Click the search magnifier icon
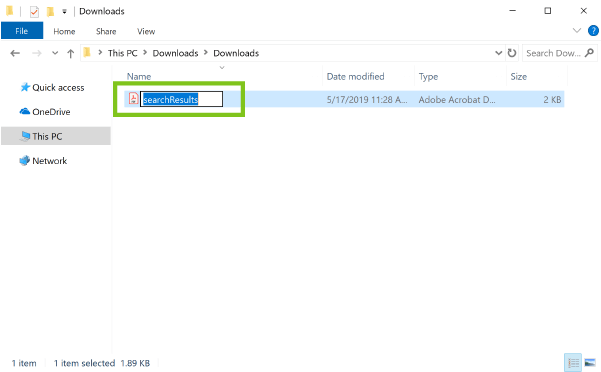This screenshot has height=372, width=601. (590, 53)
